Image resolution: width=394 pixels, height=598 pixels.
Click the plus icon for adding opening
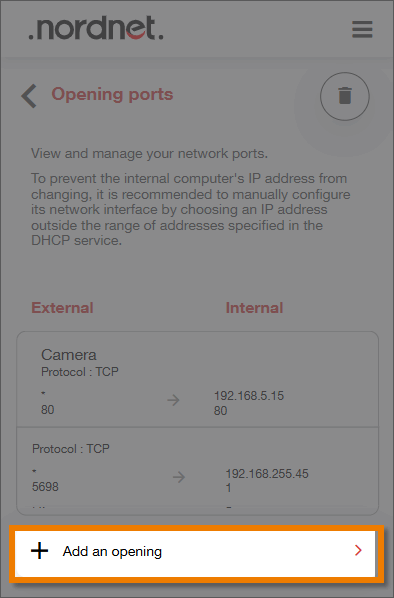coord(40,551)
